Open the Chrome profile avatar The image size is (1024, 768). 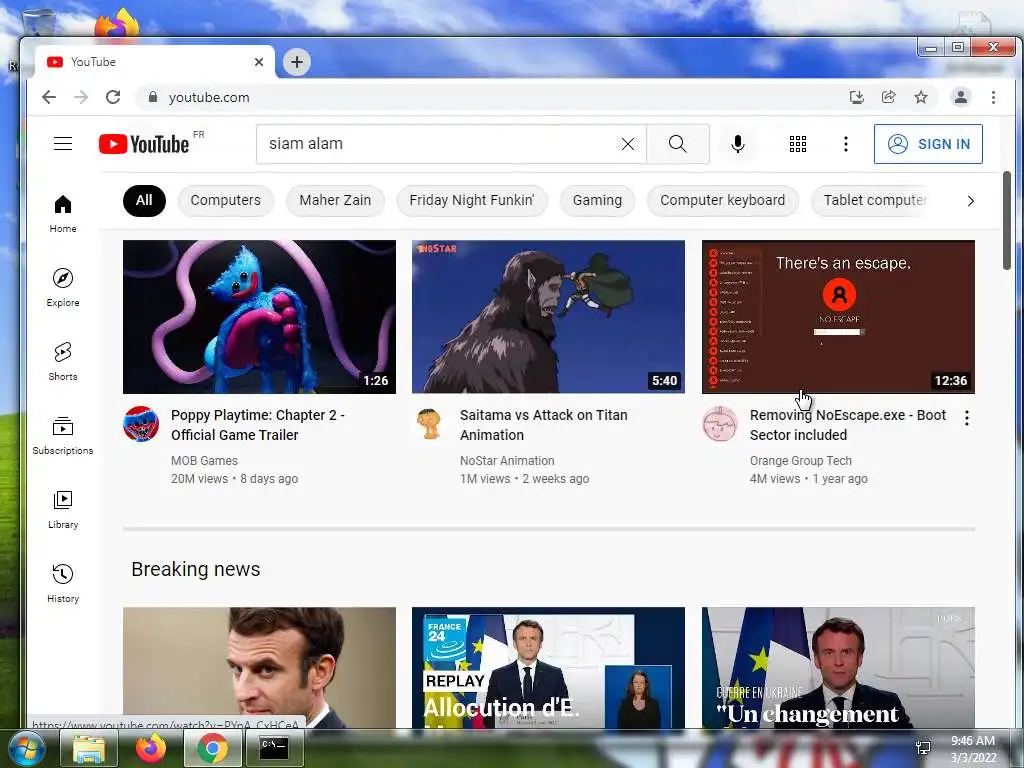pyautogui.click(x=961, y=97)
